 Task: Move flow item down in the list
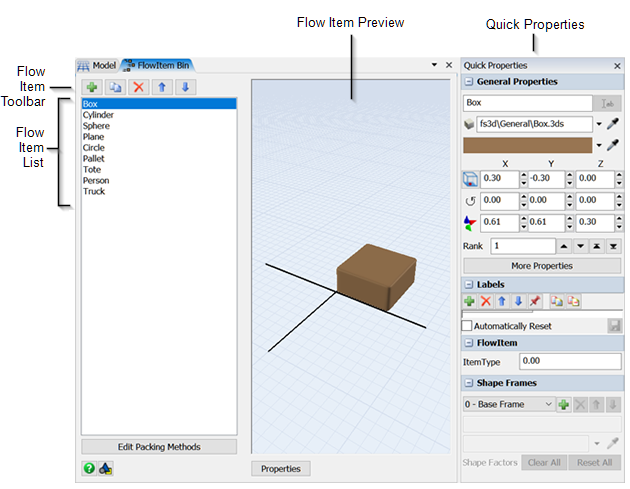(x=185, y=87)
